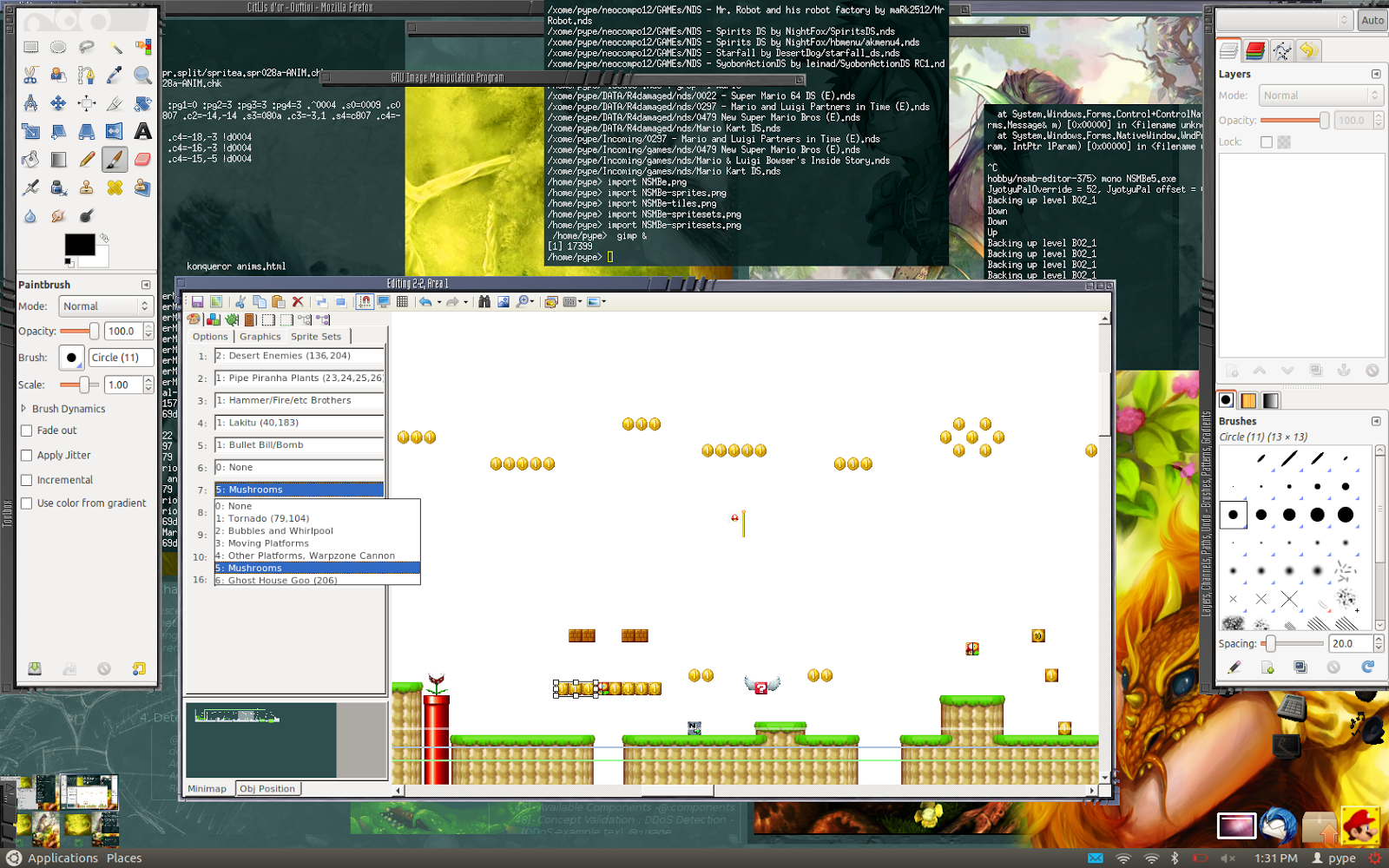Toggle snap-to-grid magnet icon in level editor
The image size is (1389, 868).
365,301
